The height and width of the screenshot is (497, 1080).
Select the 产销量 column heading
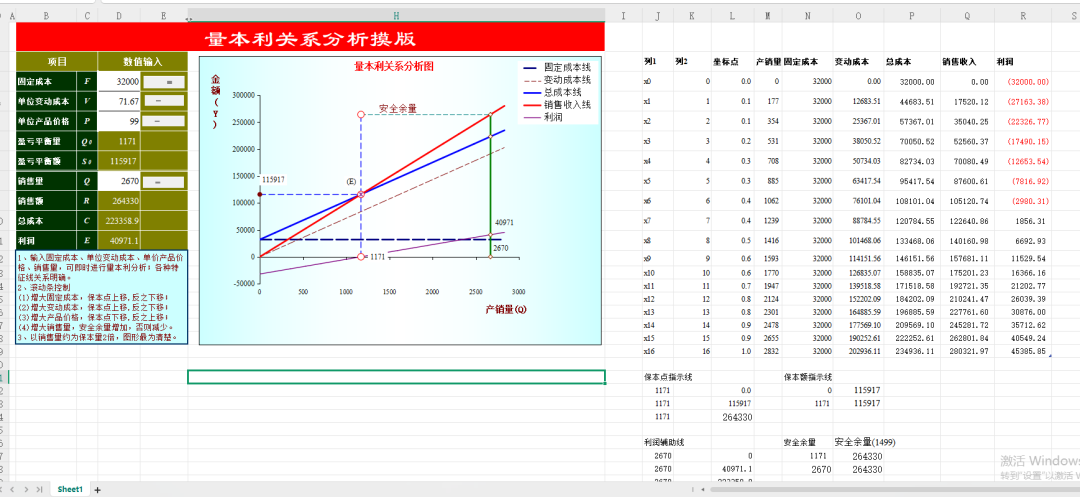click(767, 61)
